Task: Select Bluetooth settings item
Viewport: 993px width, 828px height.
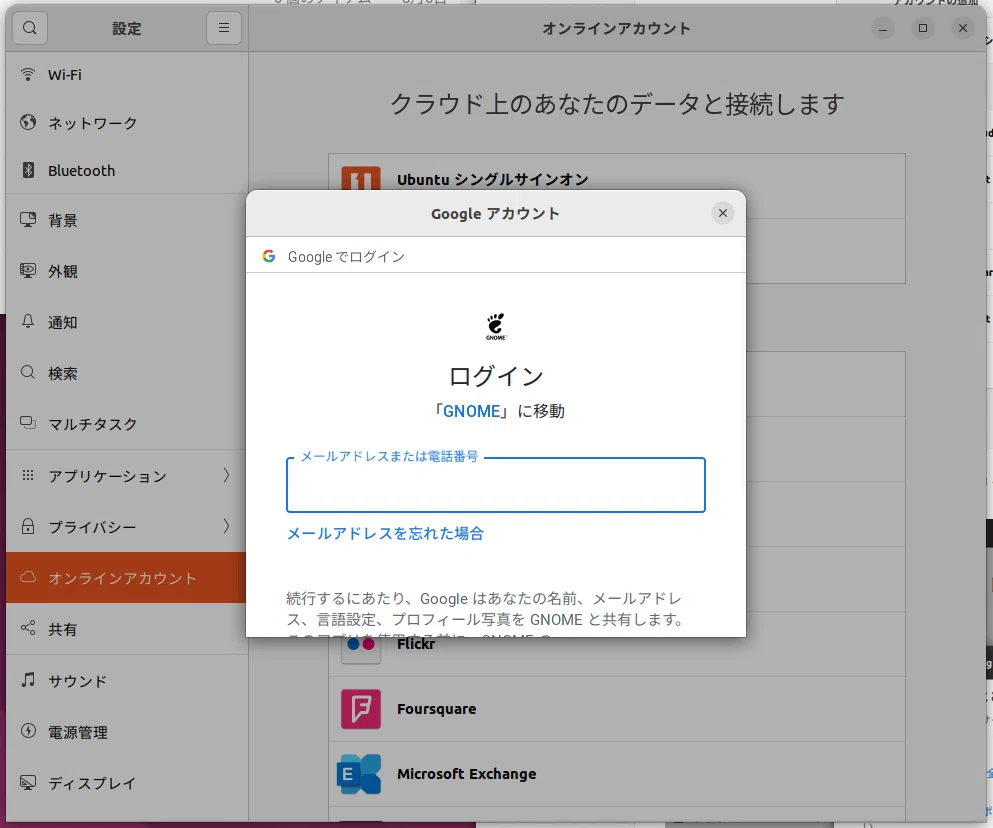Action: 127,170
